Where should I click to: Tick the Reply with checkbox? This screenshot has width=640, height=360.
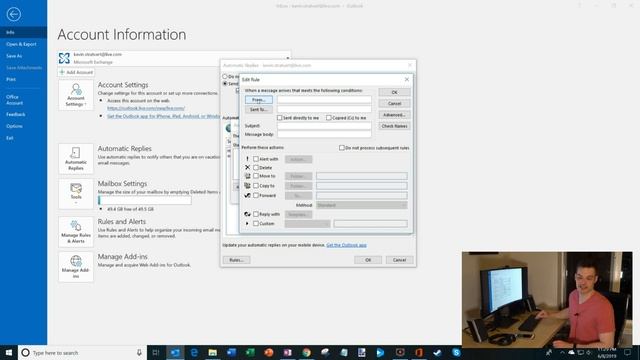tap(256, 214)
